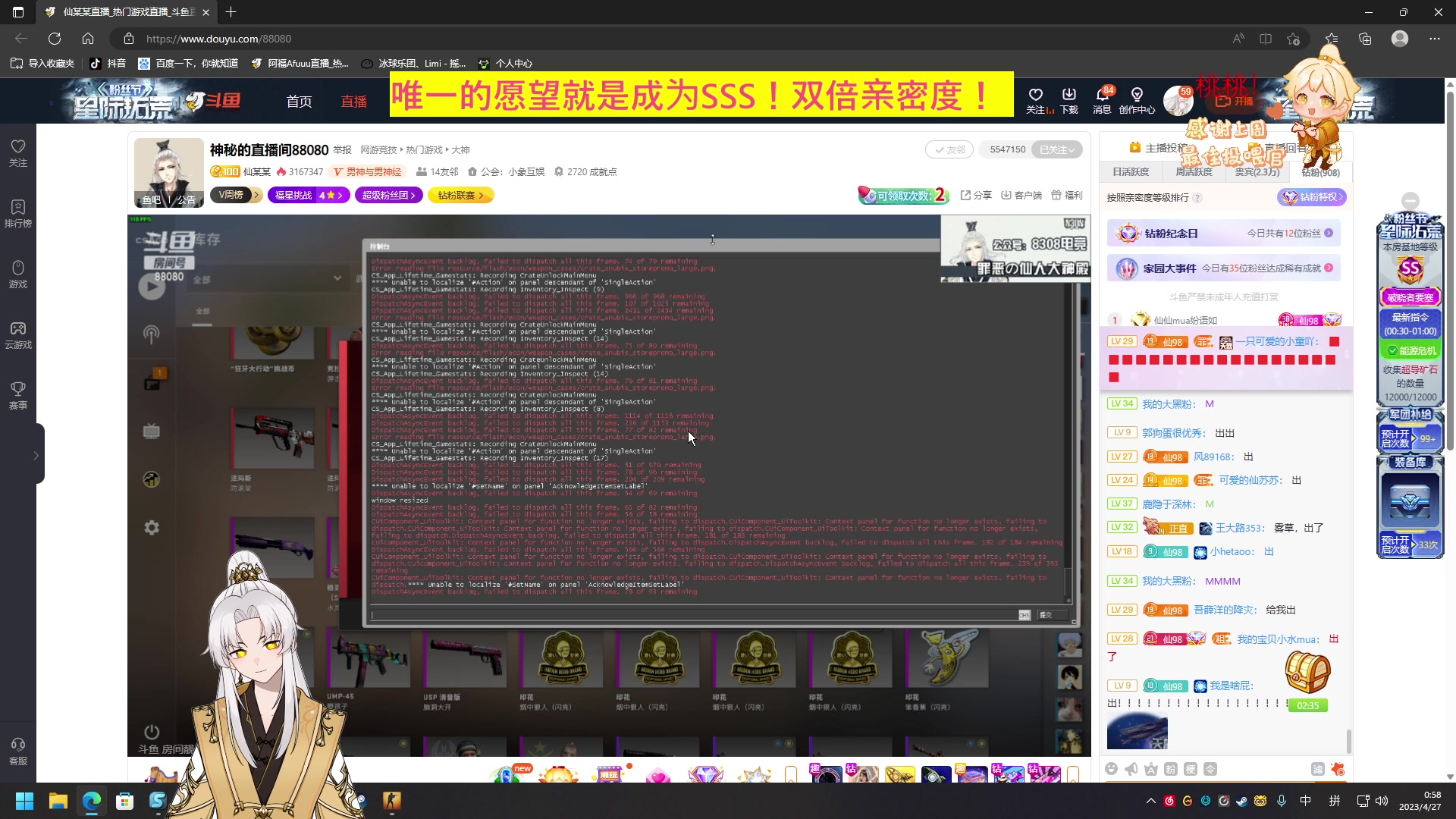Go to the 直播 live tab
Image resolution: width=1456 pixels, height=819 pixels.
click(x=353, y=101)
